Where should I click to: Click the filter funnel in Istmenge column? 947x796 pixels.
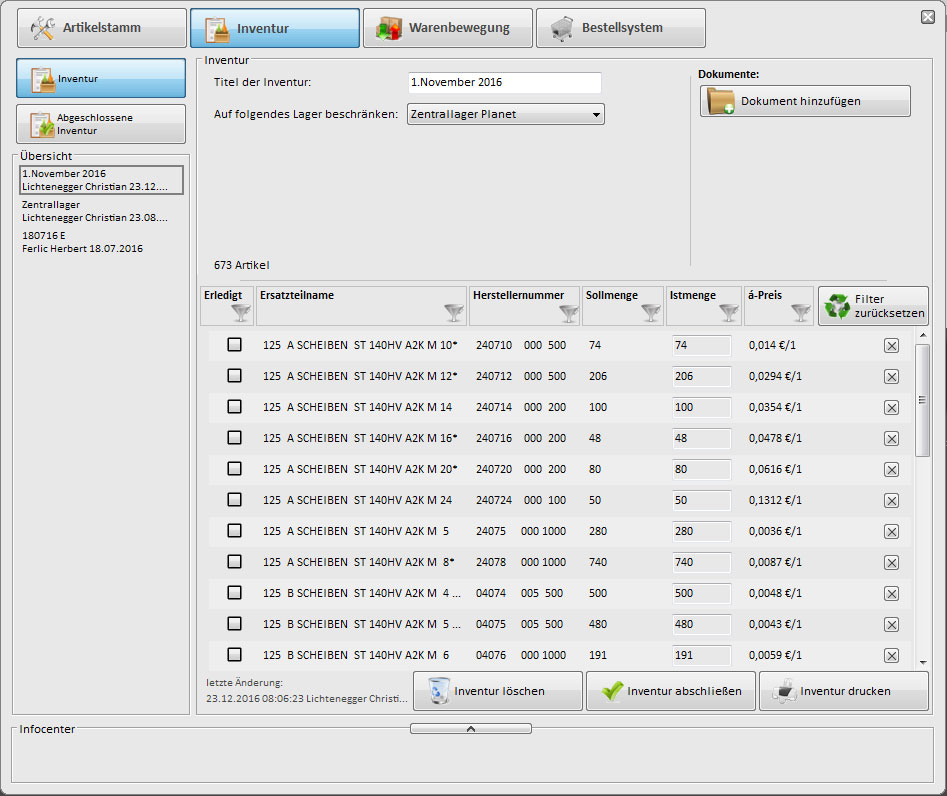(728, 313)
